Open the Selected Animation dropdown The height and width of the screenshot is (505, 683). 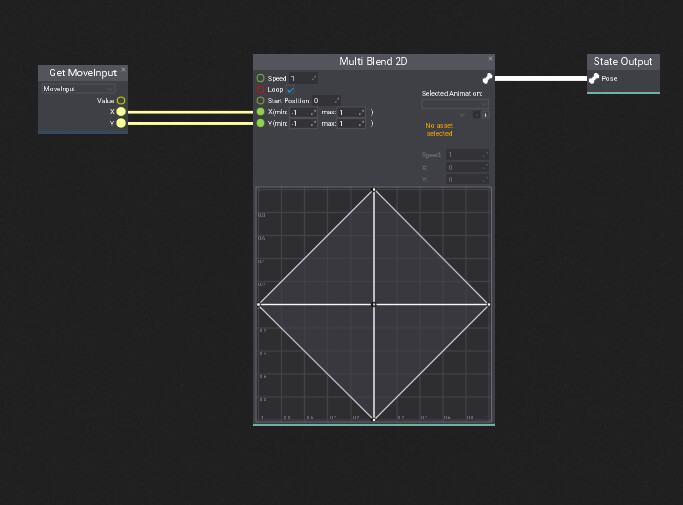coord(455,103)
